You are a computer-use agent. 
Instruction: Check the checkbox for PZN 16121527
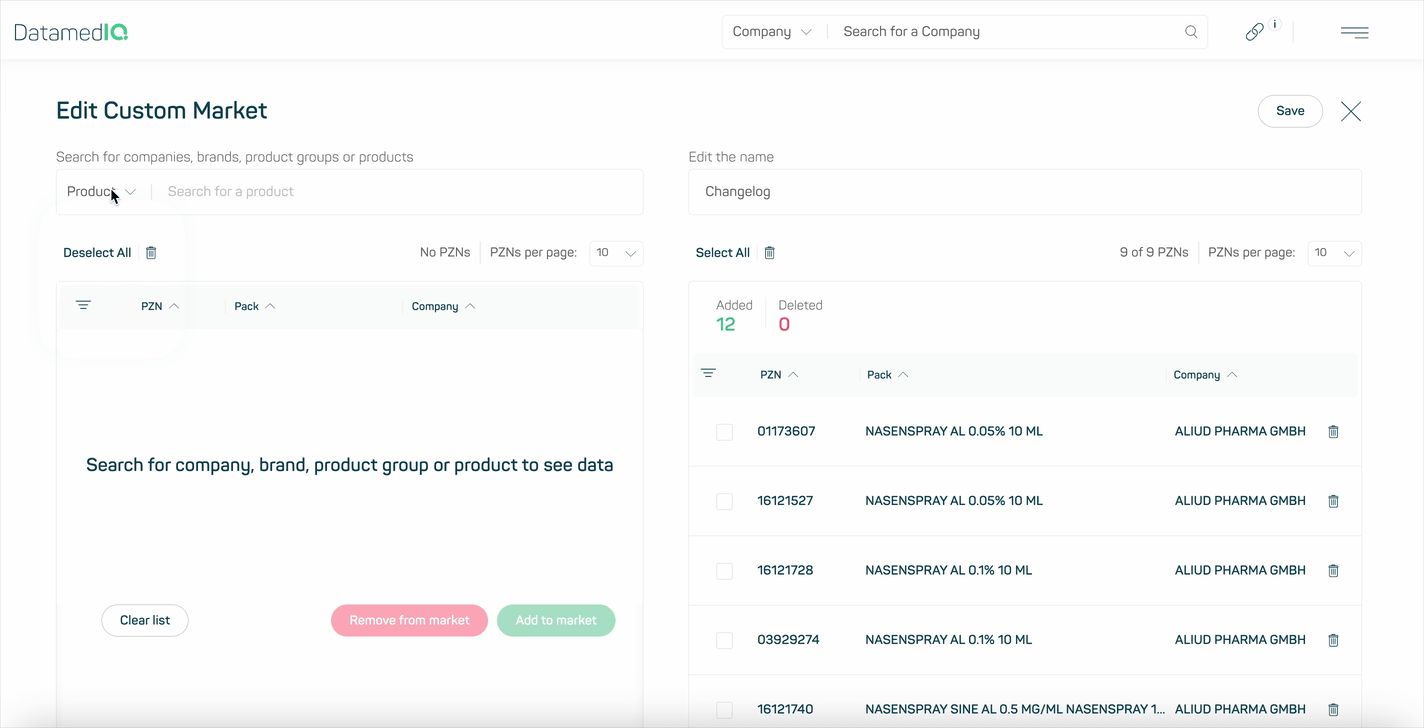(x=724, y=501)
